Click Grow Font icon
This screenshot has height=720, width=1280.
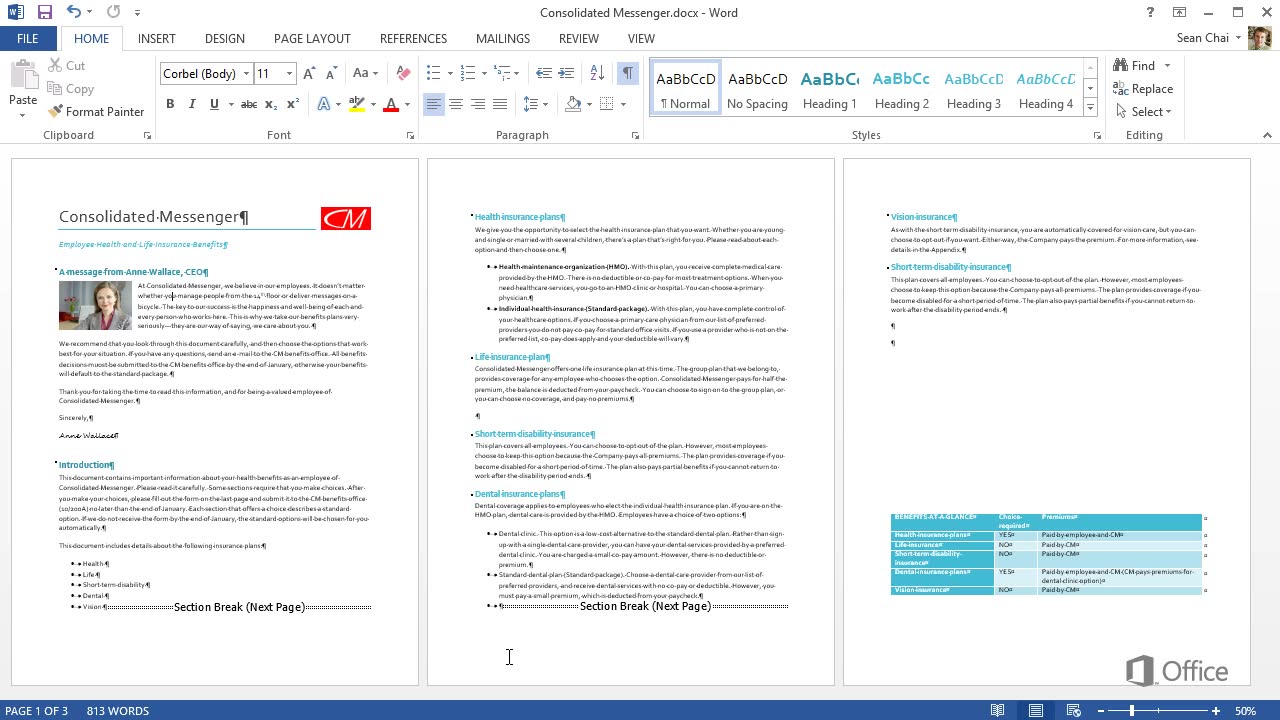[x=310, y=73]
